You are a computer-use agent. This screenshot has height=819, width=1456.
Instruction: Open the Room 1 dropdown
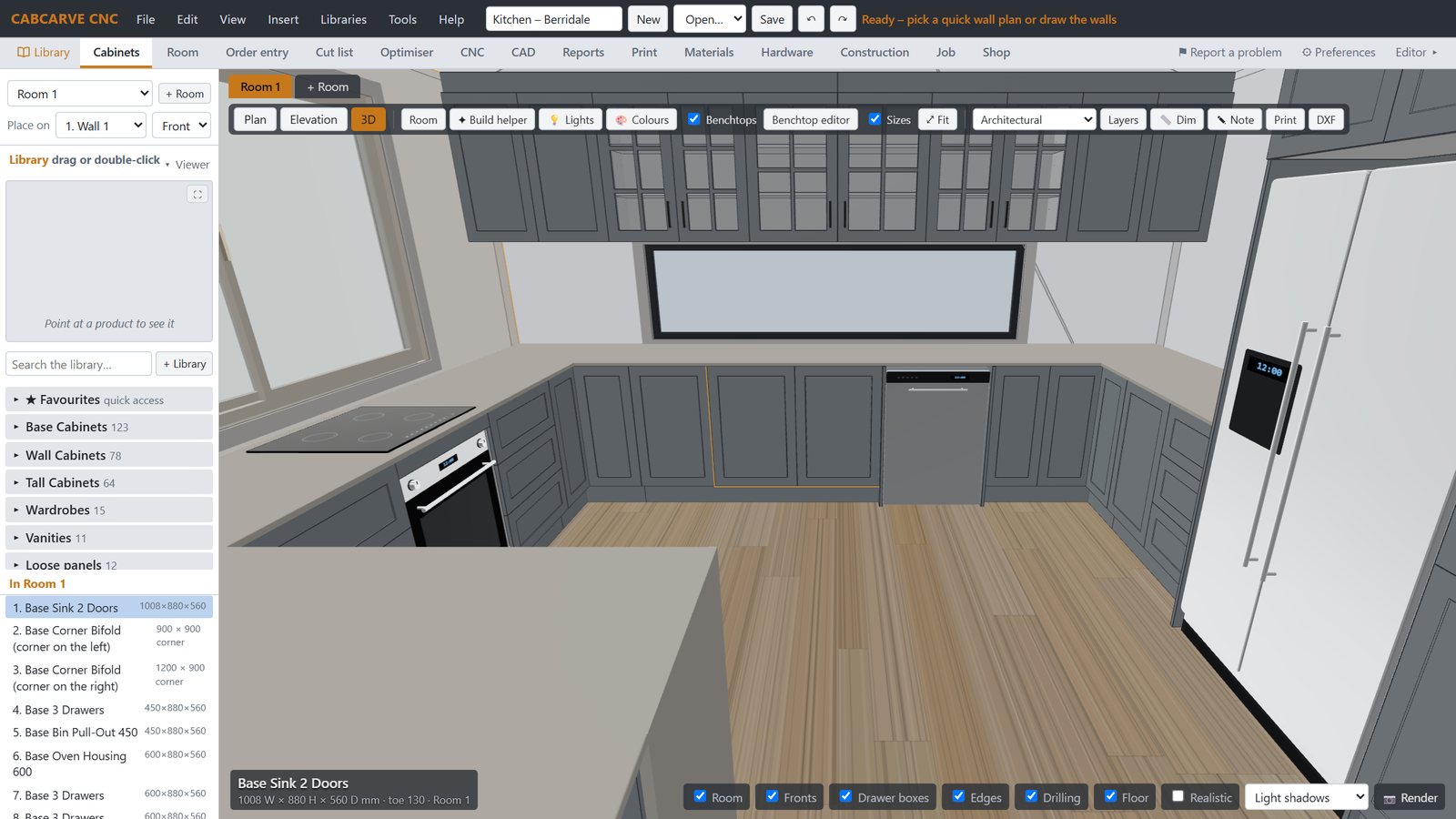point(80,94)
